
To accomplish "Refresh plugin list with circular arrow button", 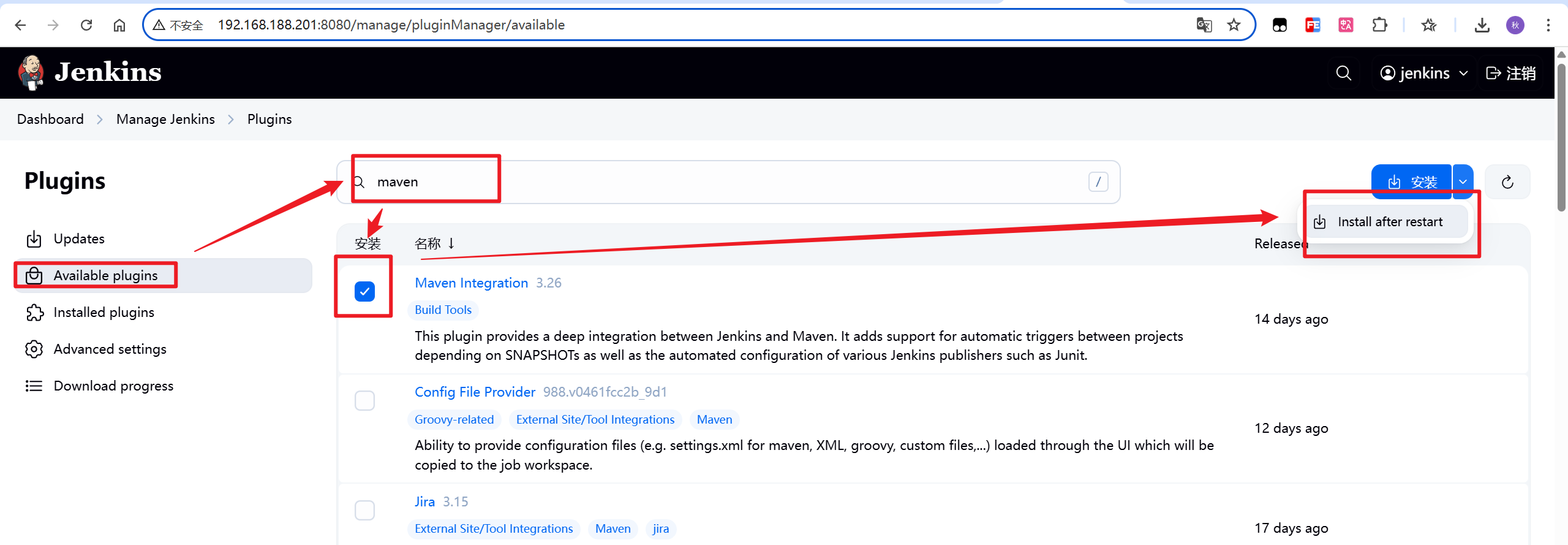I will (x=1508, y=182).
